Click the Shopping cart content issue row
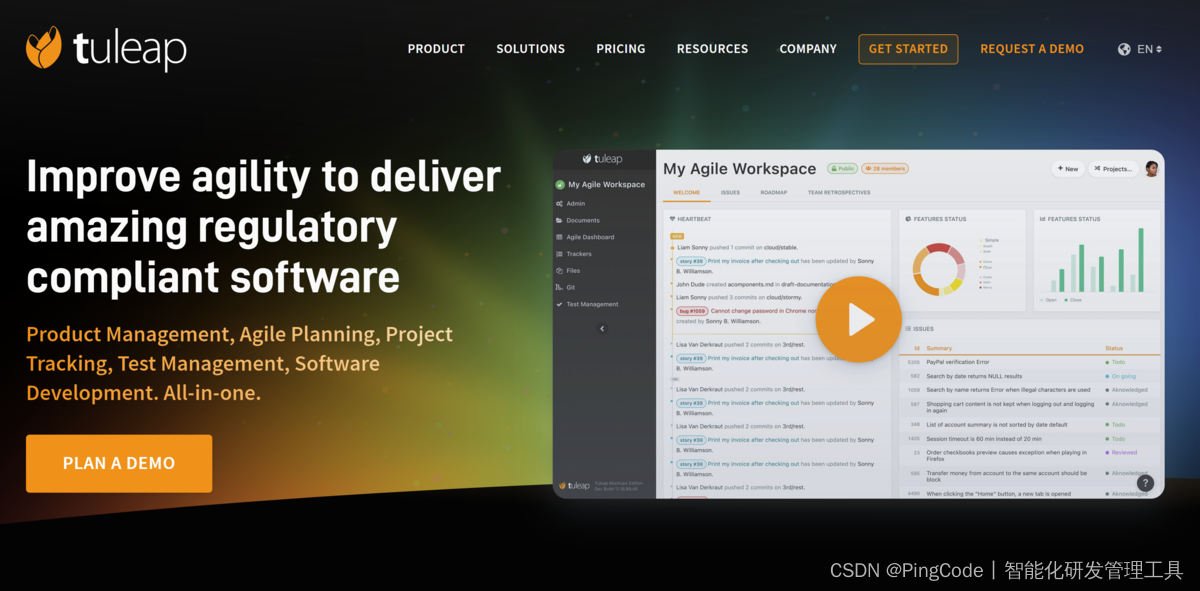Screen dimensions: 1200x591 pos(1032,407)
